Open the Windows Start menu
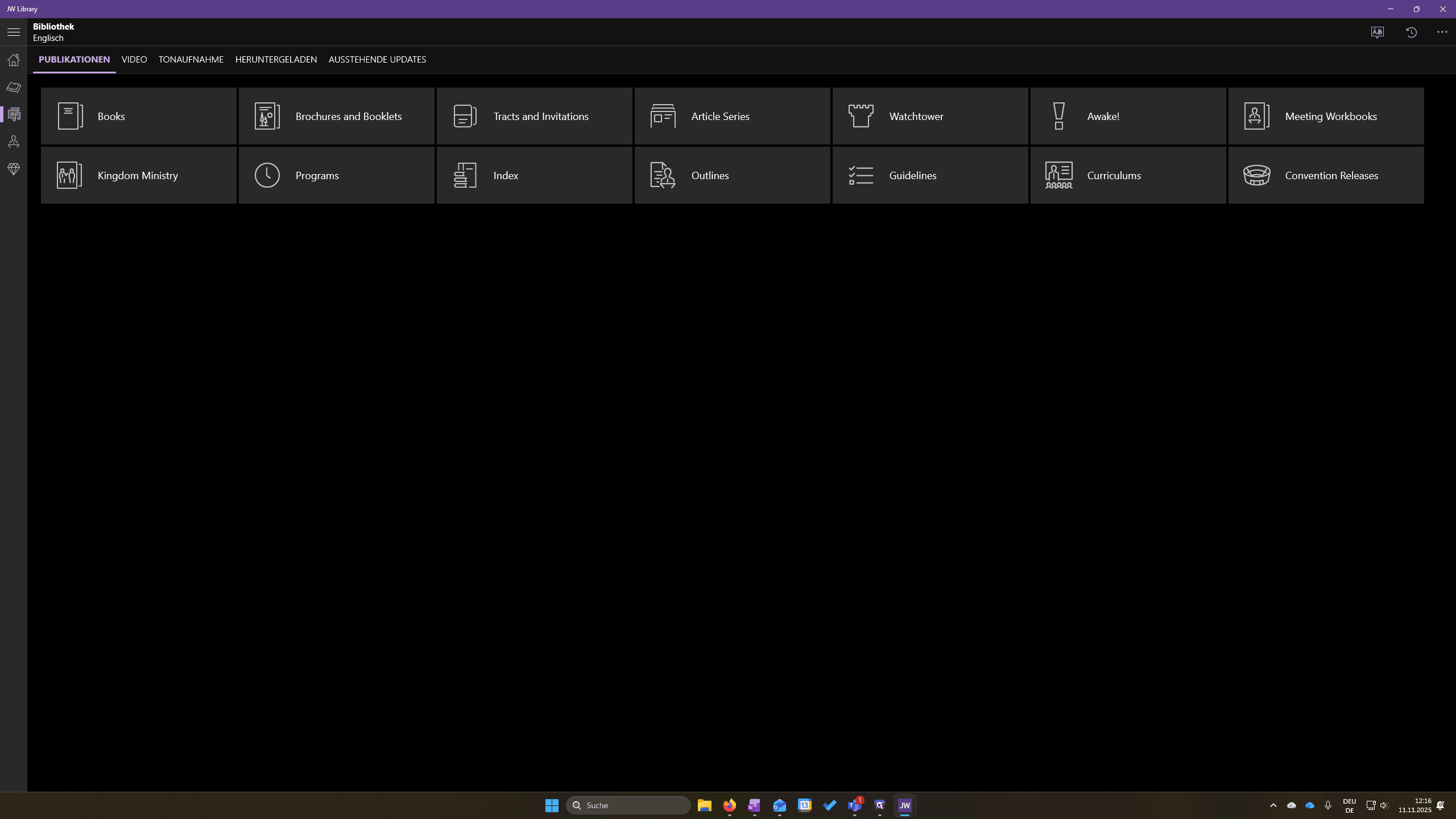Image resolution: width=1456 pixels, height=819 pixels. [x=552, y=805]
